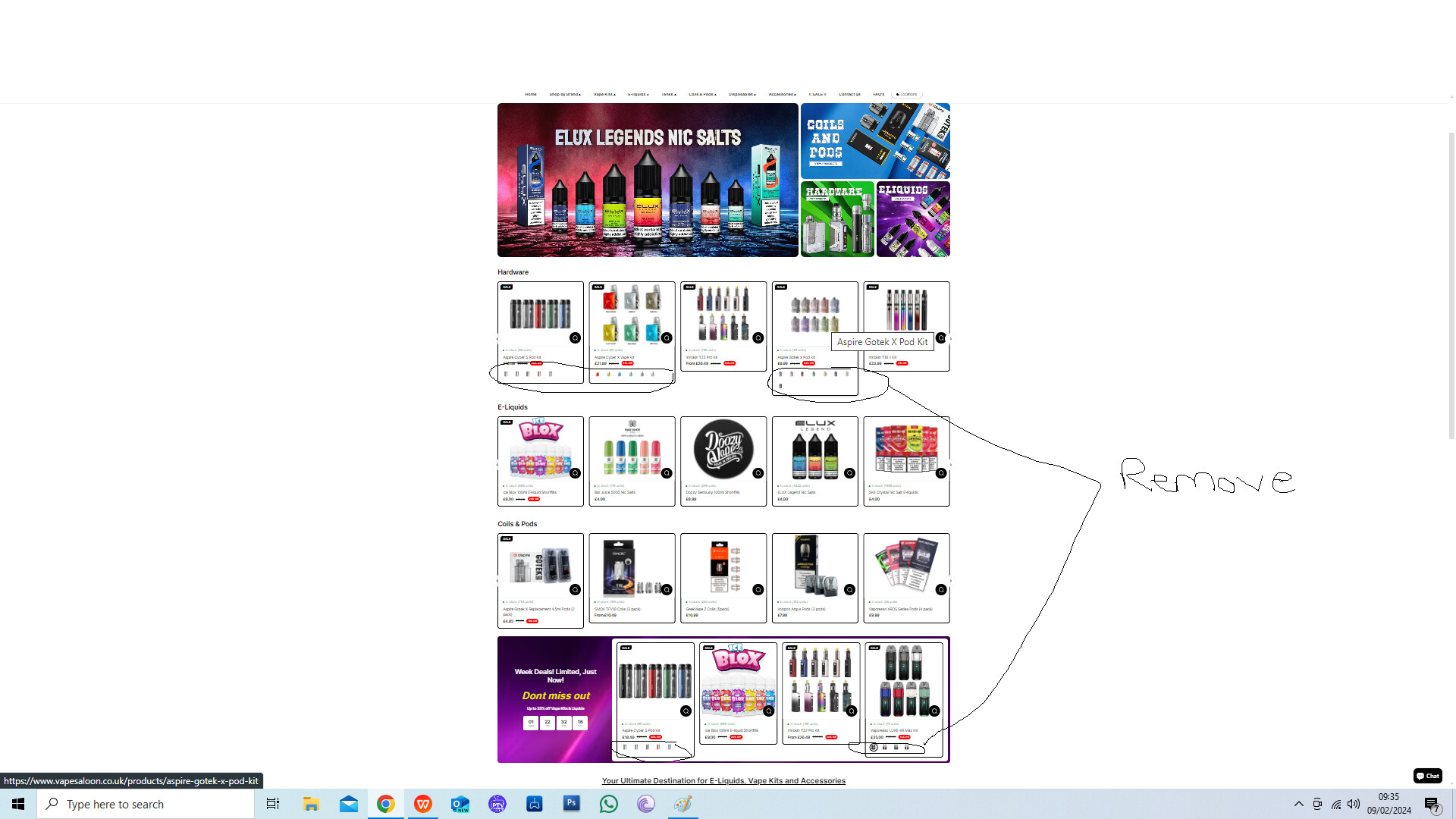Open the Bar Juice 5000 Nic Salts link
Viewport: 1456px width, 819px height.
click(x=615, y=492)
